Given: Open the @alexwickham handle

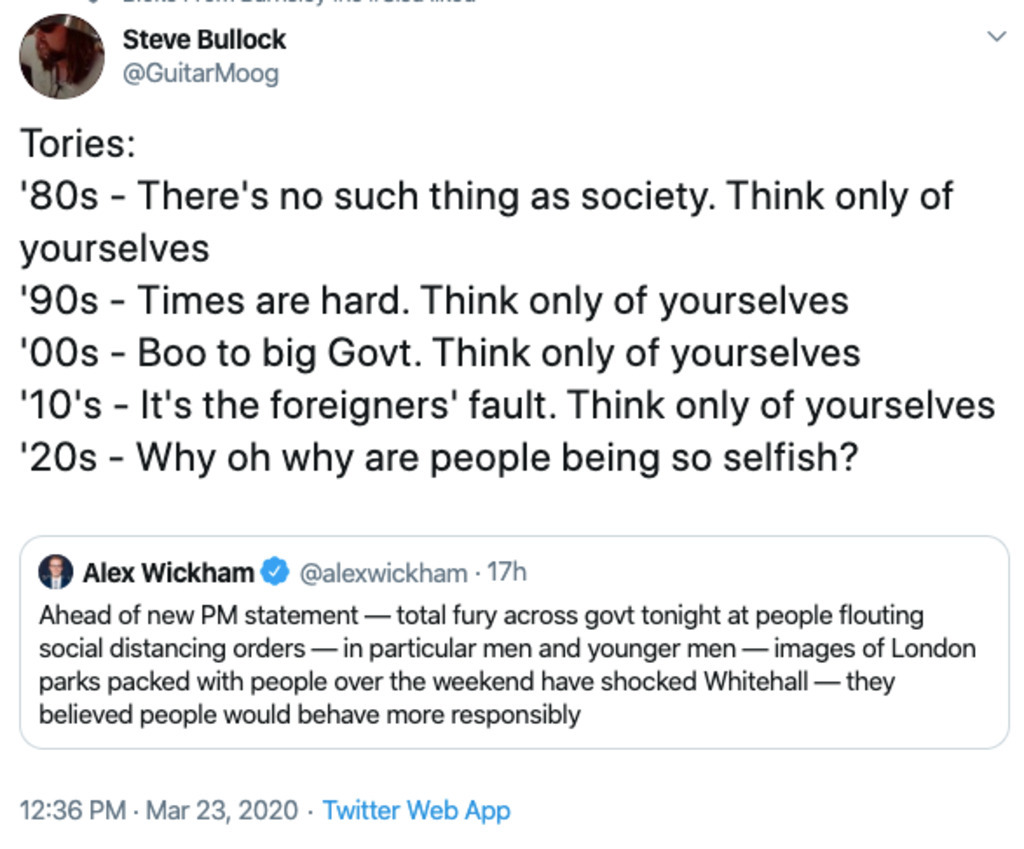Looking at the screenshot, I should tap(383, 573).
